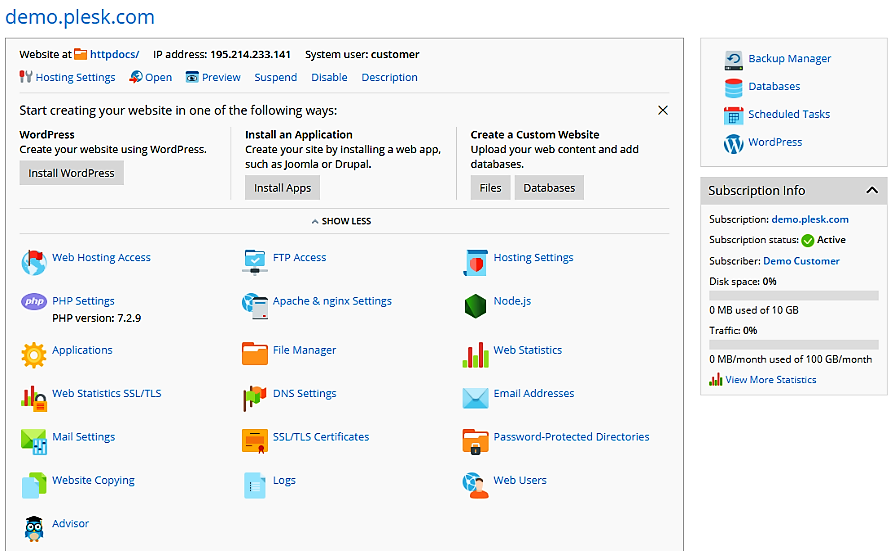Click the Hosting Settings shield icon in grid

pyautogui.click(x=475, y=263)
